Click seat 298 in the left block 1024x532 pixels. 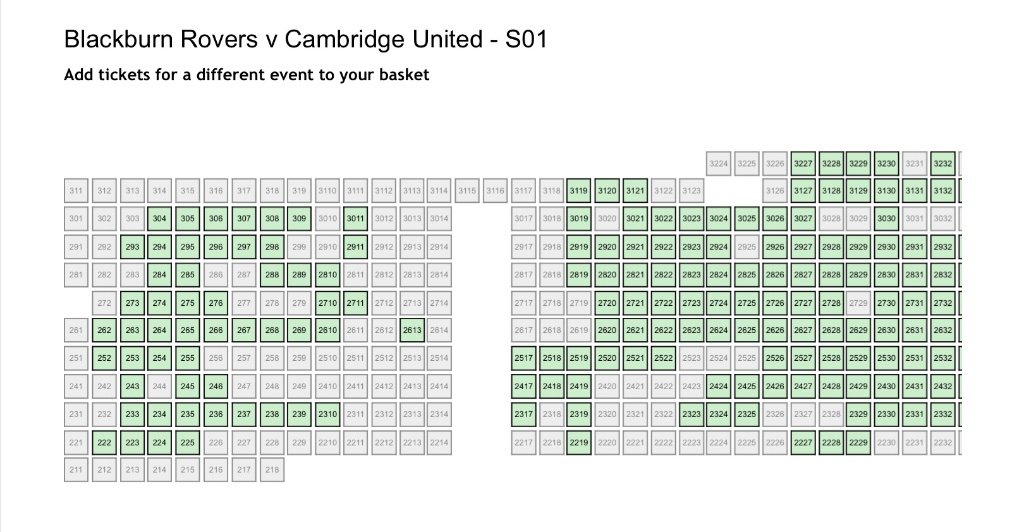(272, 247)
